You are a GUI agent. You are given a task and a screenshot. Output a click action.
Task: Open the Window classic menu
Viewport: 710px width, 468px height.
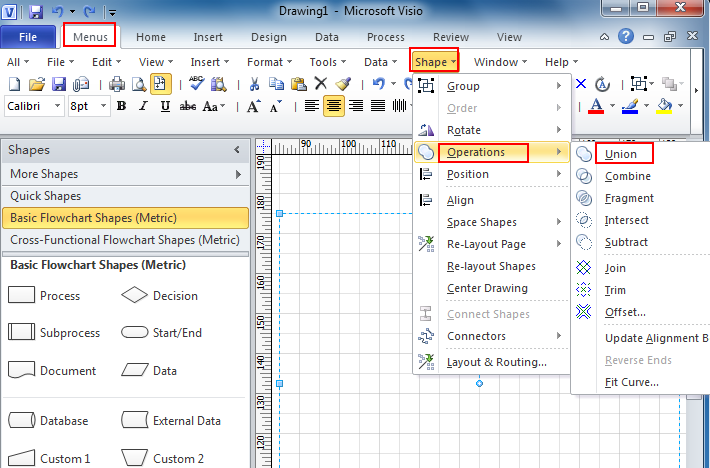(x=500, y=62)
